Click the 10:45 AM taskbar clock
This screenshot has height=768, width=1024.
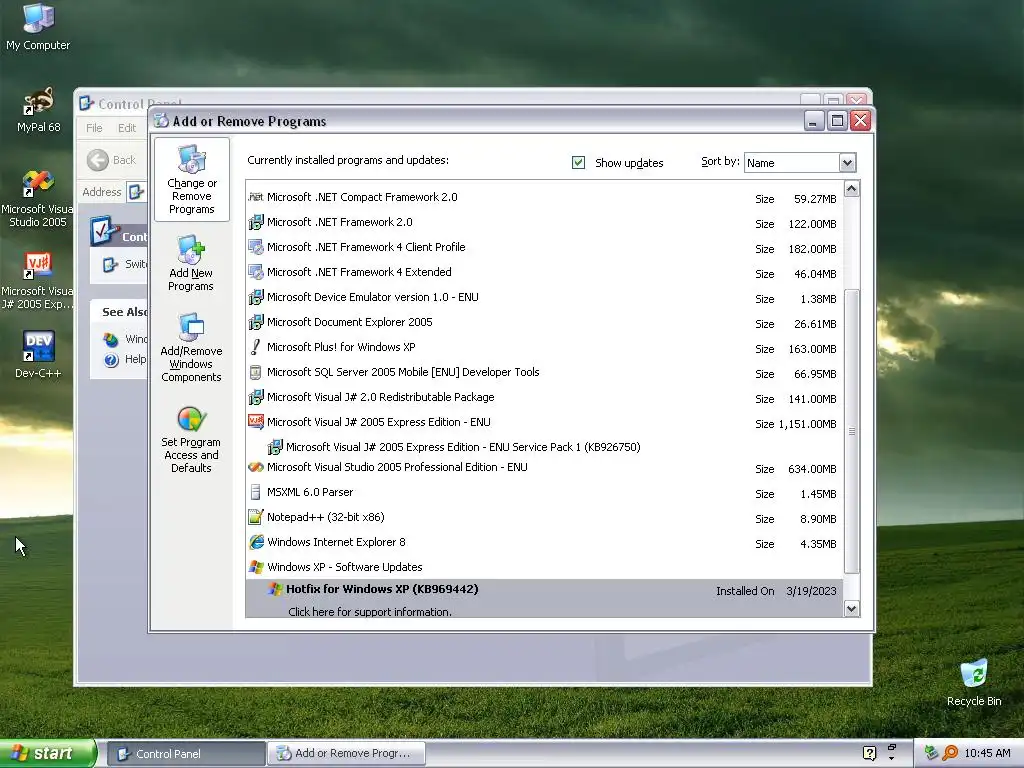coord(987,754)
